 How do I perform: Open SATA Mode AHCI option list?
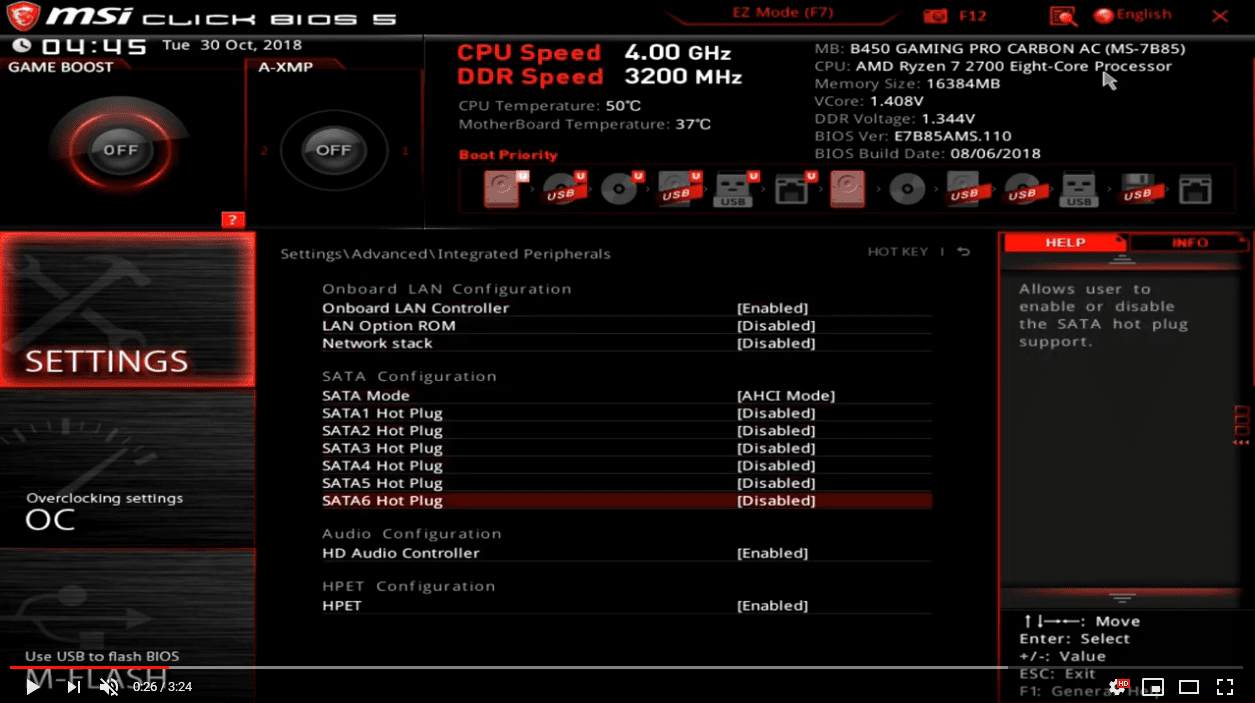[x=786, y=395]
